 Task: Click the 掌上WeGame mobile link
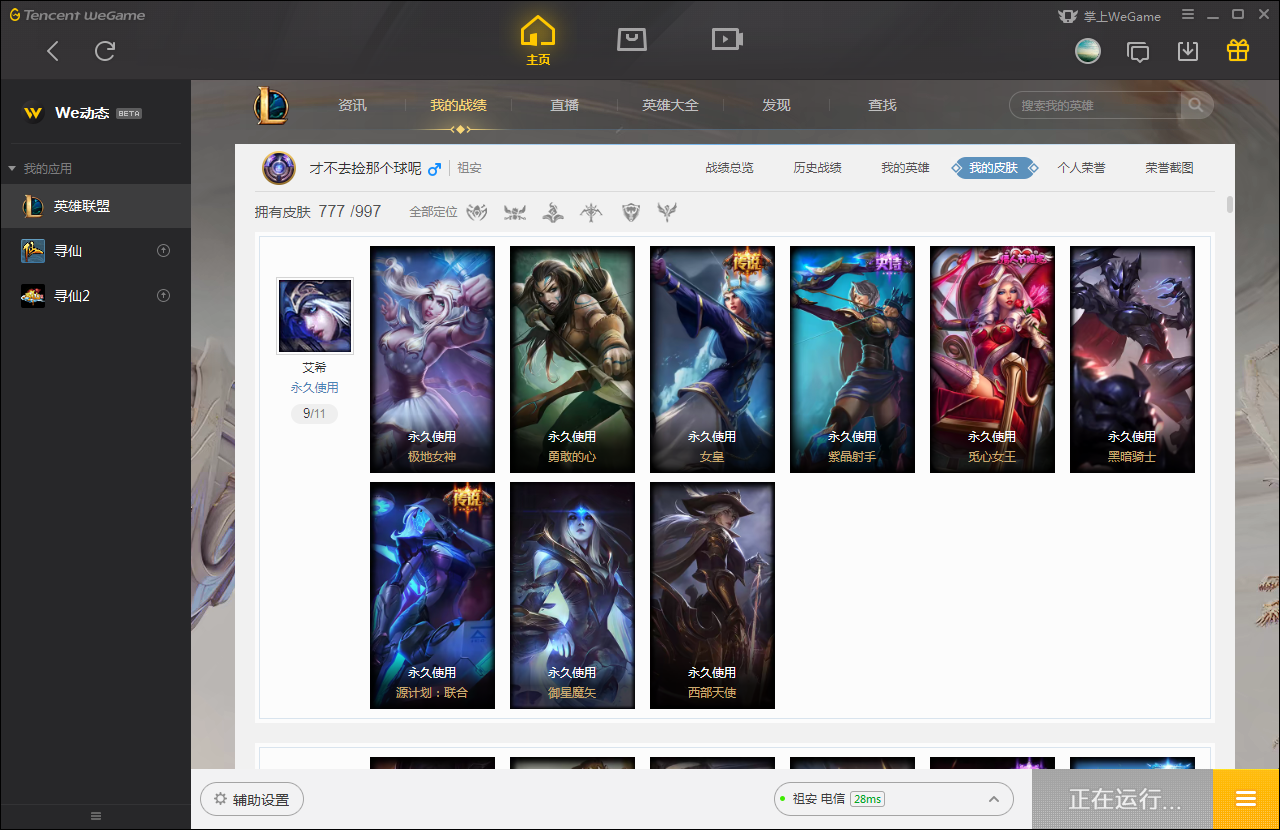[1109, 16]
